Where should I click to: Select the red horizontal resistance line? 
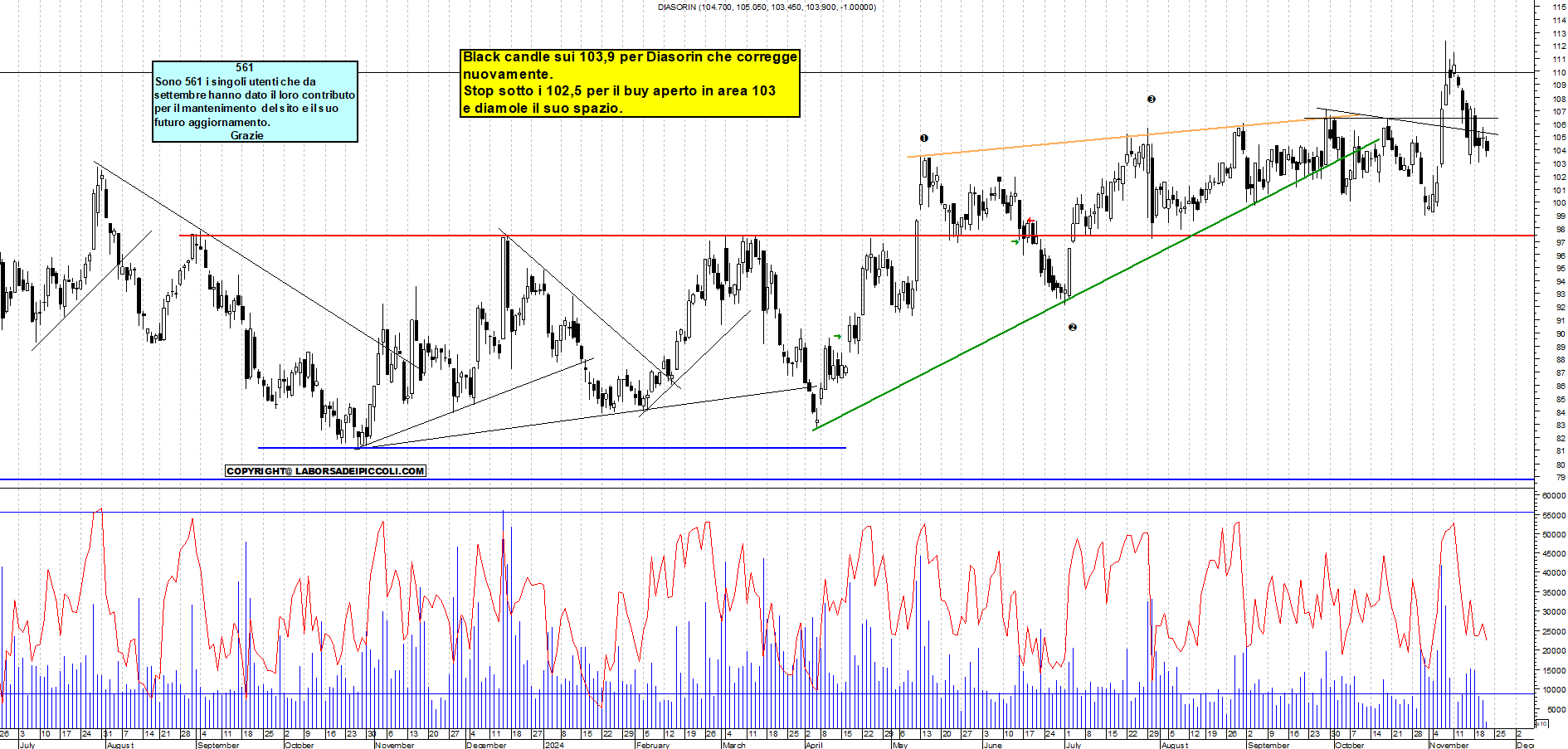point(856,236)
